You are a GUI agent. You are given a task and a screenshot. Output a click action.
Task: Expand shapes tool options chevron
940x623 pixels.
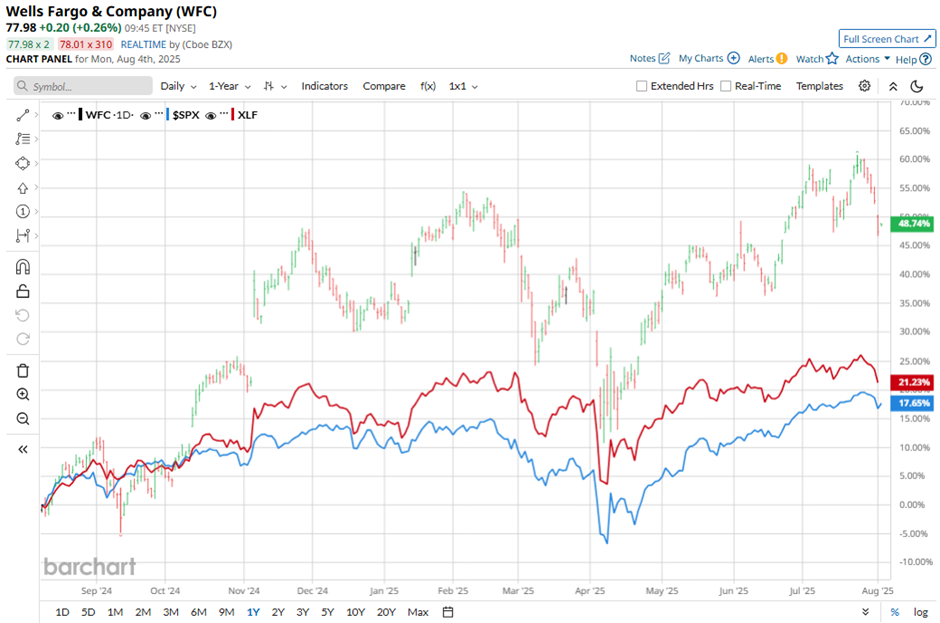[x=37, y=163]
